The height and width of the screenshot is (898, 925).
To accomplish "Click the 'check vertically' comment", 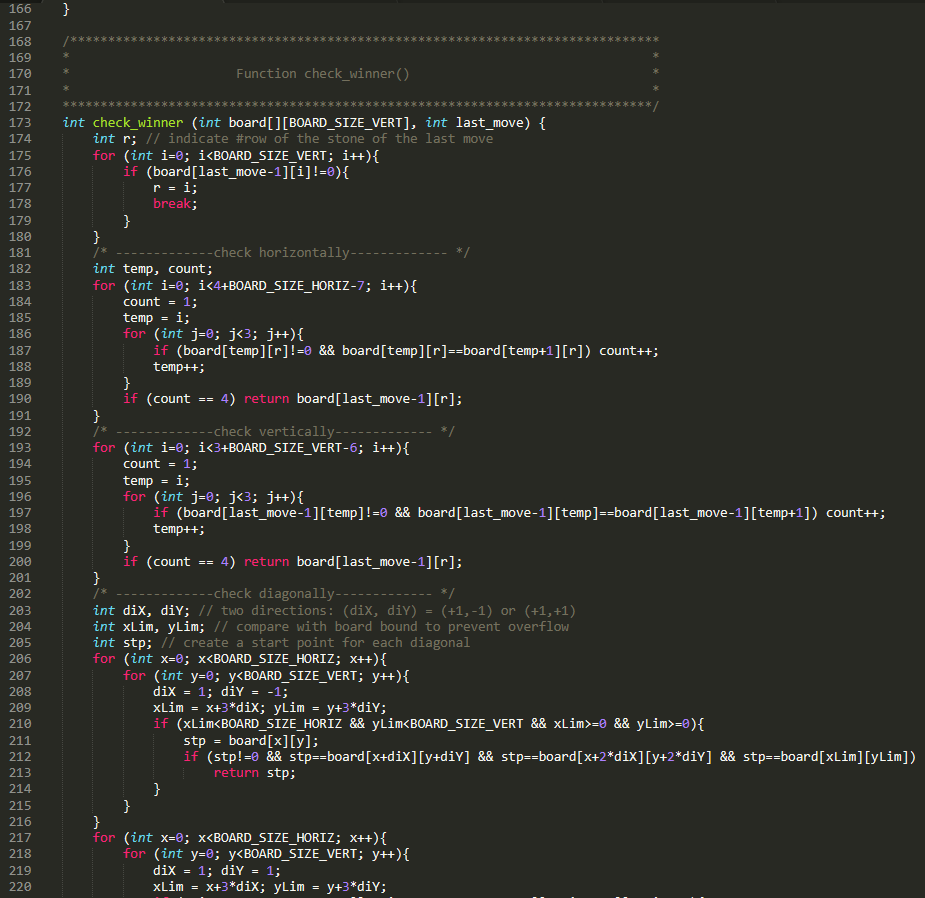I will coord(274,431).
